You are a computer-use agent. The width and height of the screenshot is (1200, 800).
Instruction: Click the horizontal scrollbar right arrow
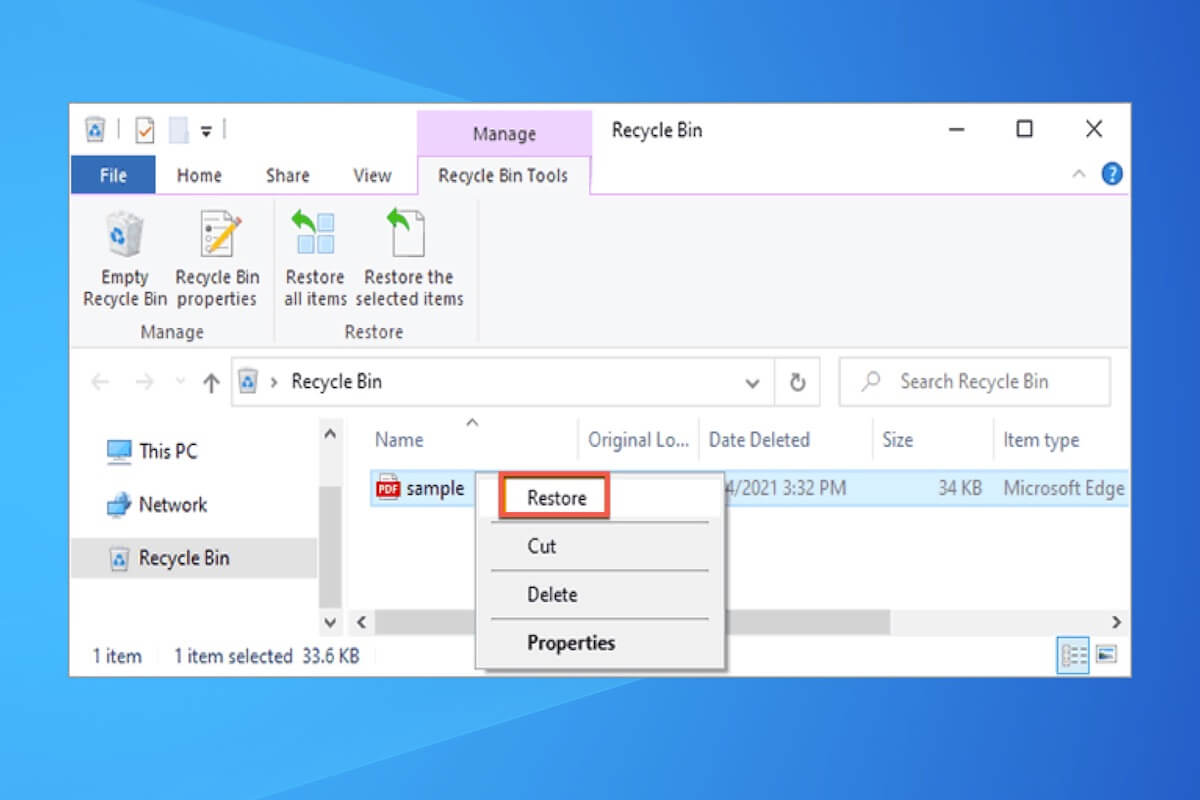(x=1116, y=622)
